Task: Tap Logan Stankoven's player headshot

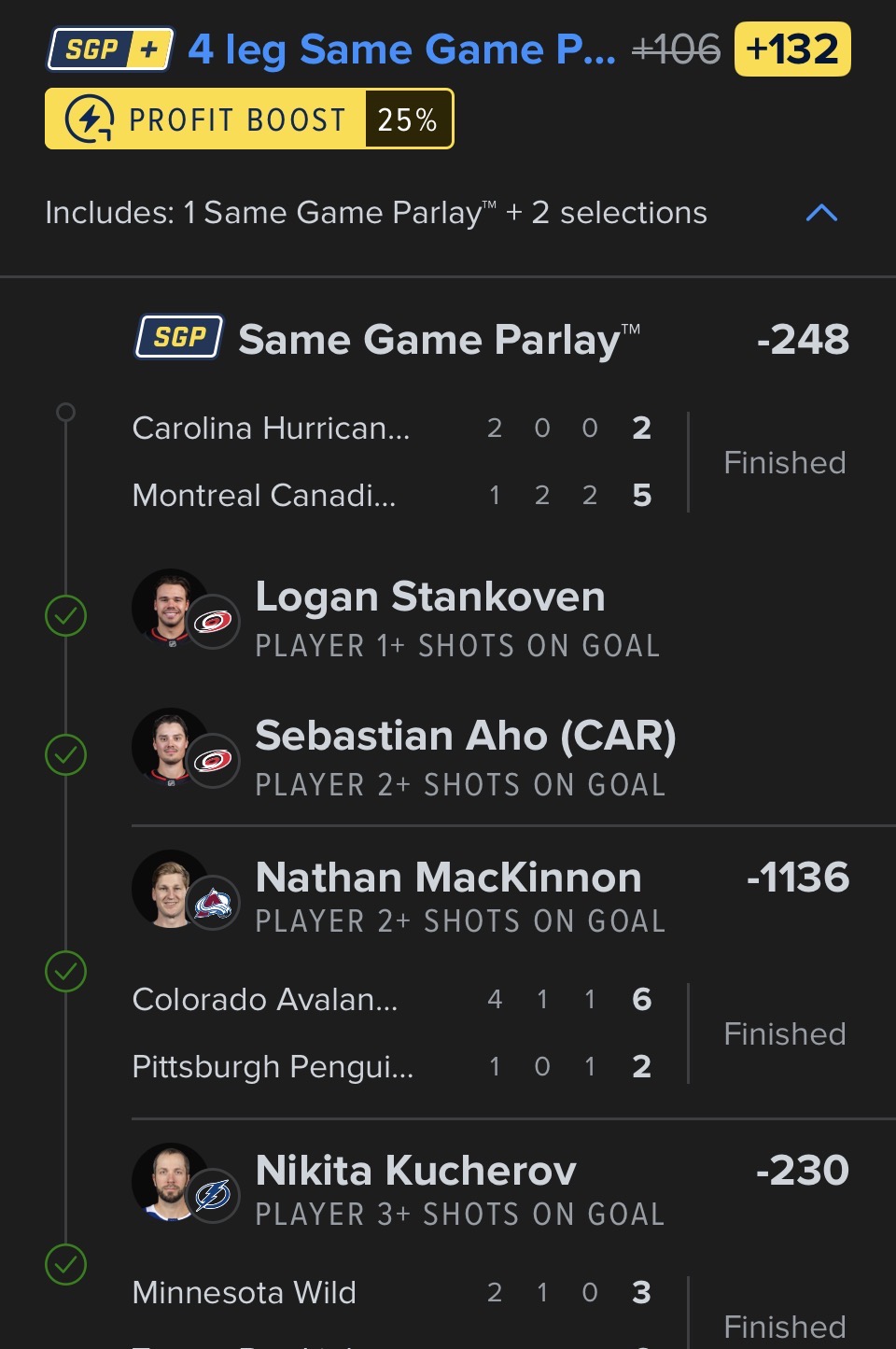Action: click(x=169, y=607)
